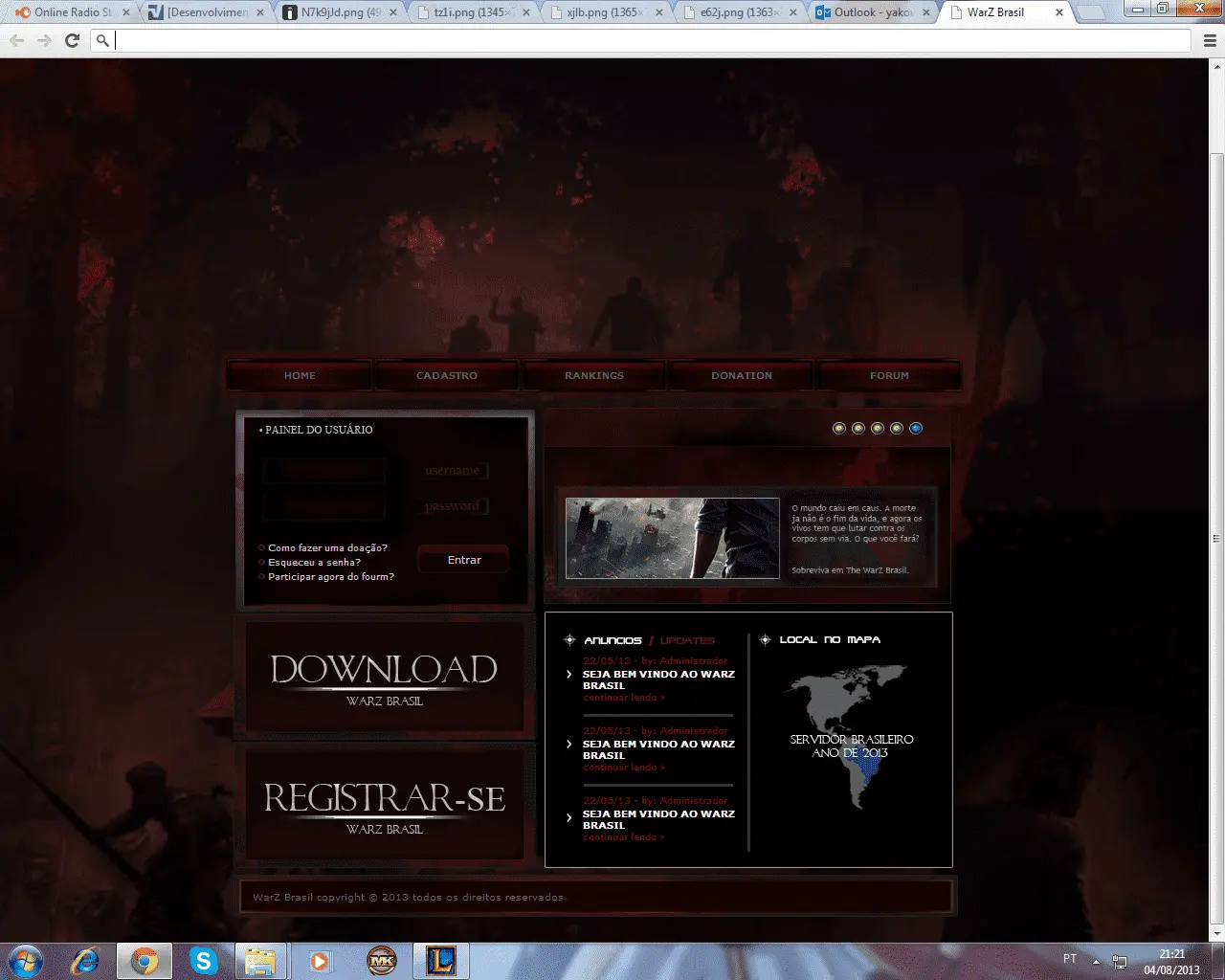Open 'Esqueceu a senha?' link
This screenshot has height=980, width=1225.
(314, 562)
